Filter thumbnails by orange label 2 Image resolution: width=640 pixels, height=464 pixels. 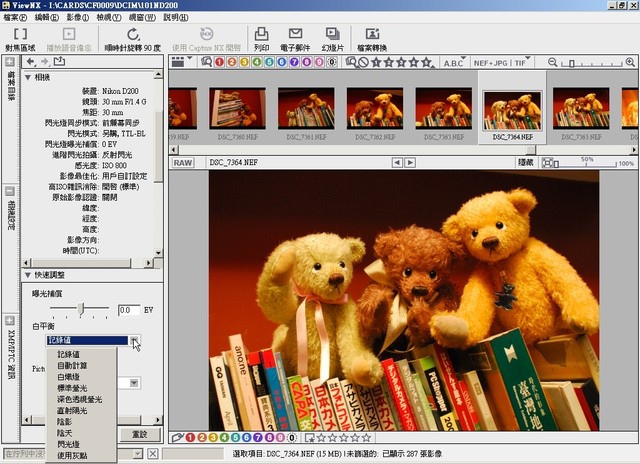(x=232, y=62)
